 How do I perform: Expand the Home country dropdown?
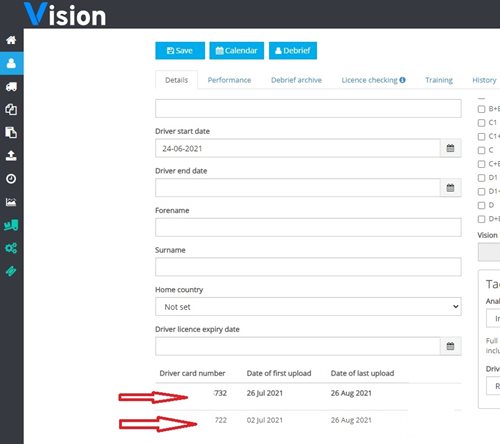308,307
